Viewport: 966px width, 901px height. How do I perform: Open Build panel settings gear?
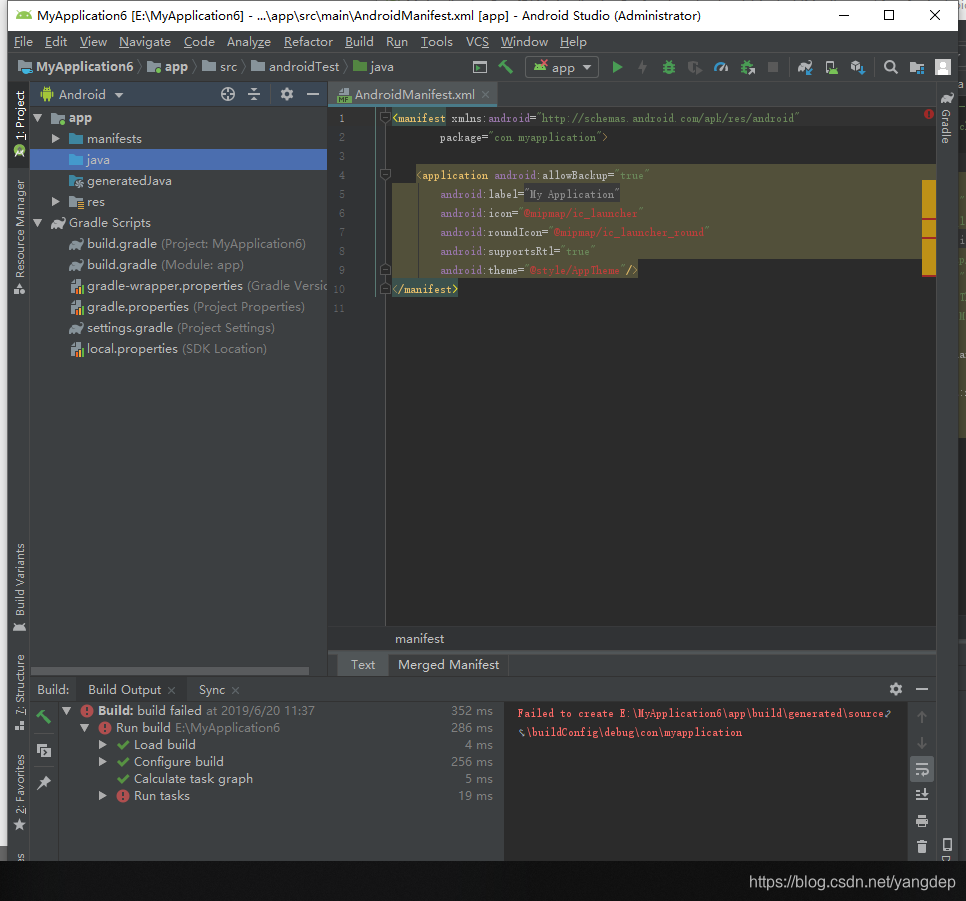tap(896, 689)
